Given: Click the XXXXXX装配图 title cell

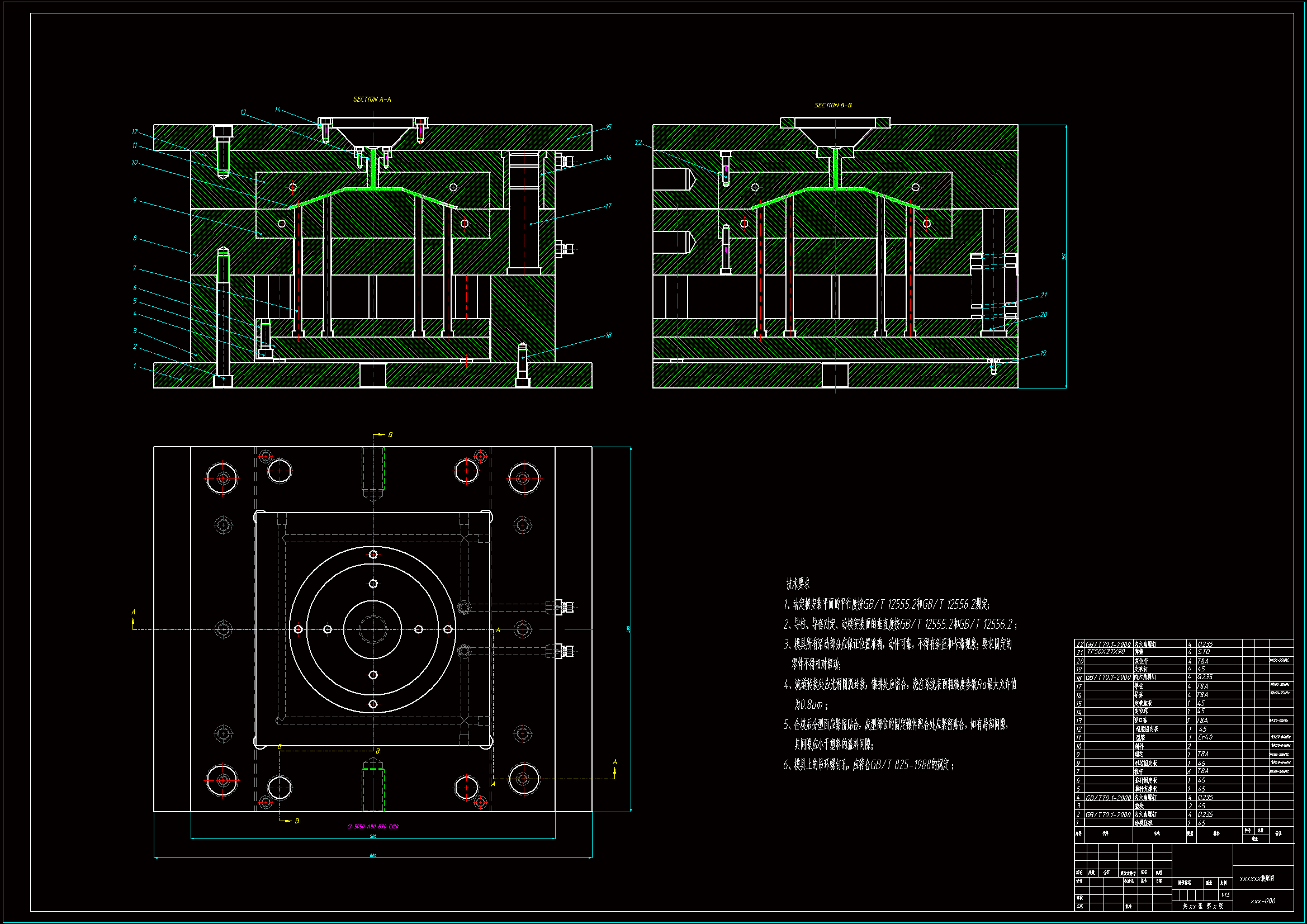Looking at the screenshot, I should 1257,879.
